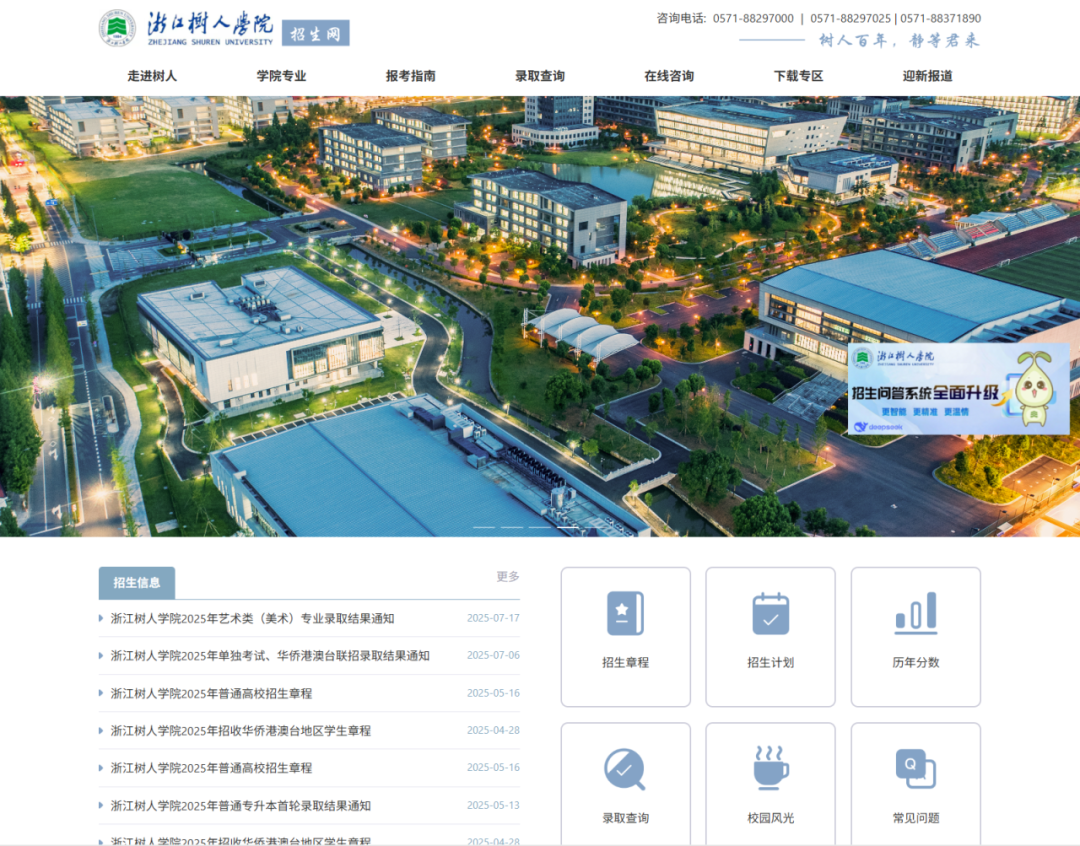
Task: Open the 单独考试、华侨港澳台联招录取结果通知 article
Action: tap(270, 656)
